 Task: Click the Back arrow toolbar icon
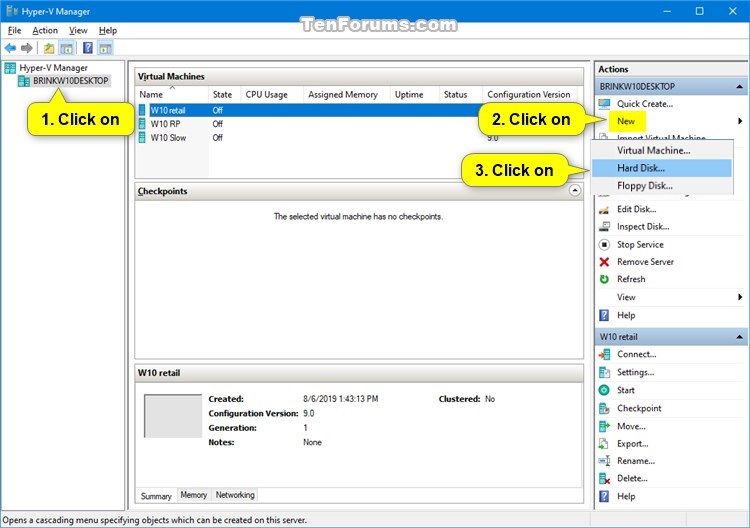coord(11,48)
